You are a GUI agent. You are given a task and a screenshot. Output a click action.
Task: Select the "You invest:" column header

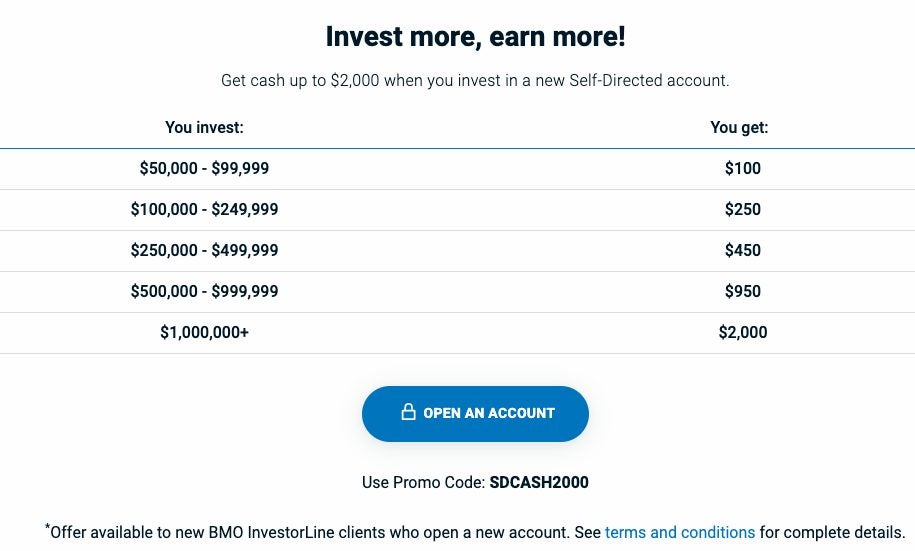pyautogui.click(x=204, y=127)
